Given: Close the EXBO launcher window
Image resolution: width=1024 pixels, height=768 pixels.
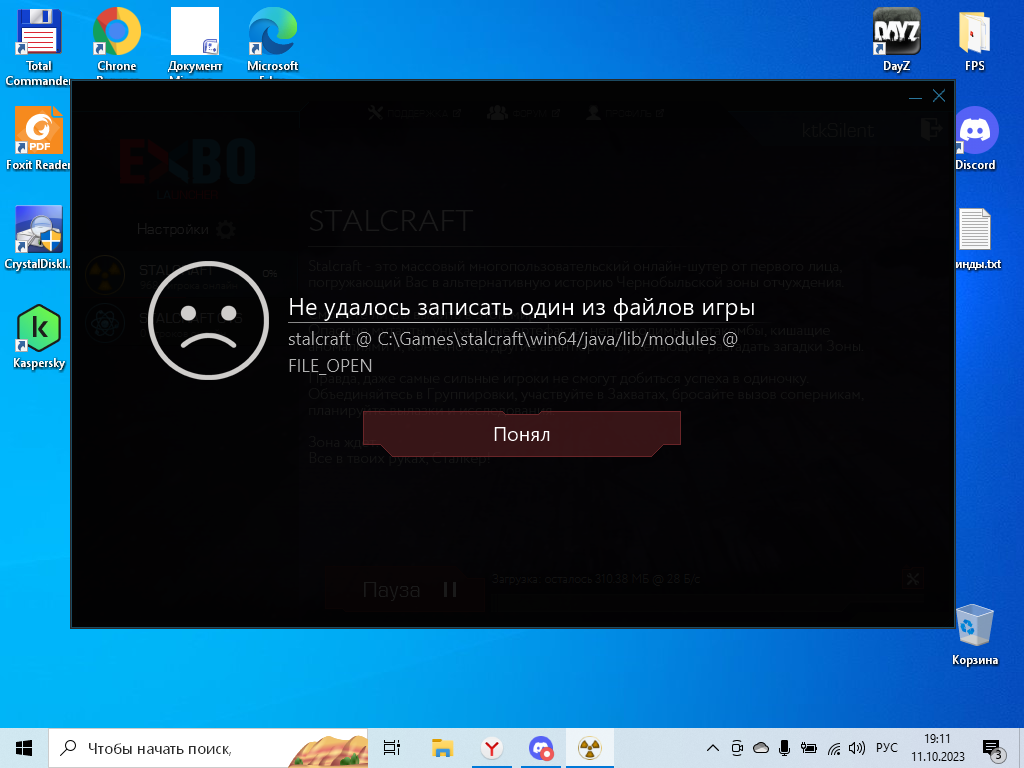Looking at the screenshot, I should click(x=939, y=96).
